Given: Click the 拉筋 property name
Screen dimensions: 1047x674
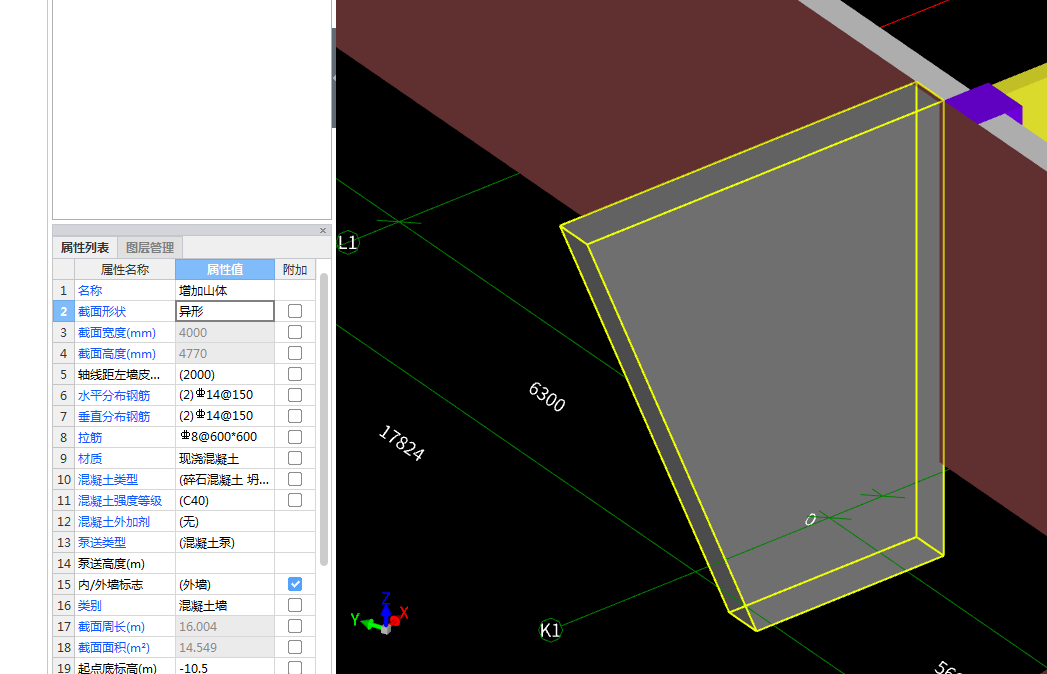Looking at the screenshot, I should [x=89, y=438].
